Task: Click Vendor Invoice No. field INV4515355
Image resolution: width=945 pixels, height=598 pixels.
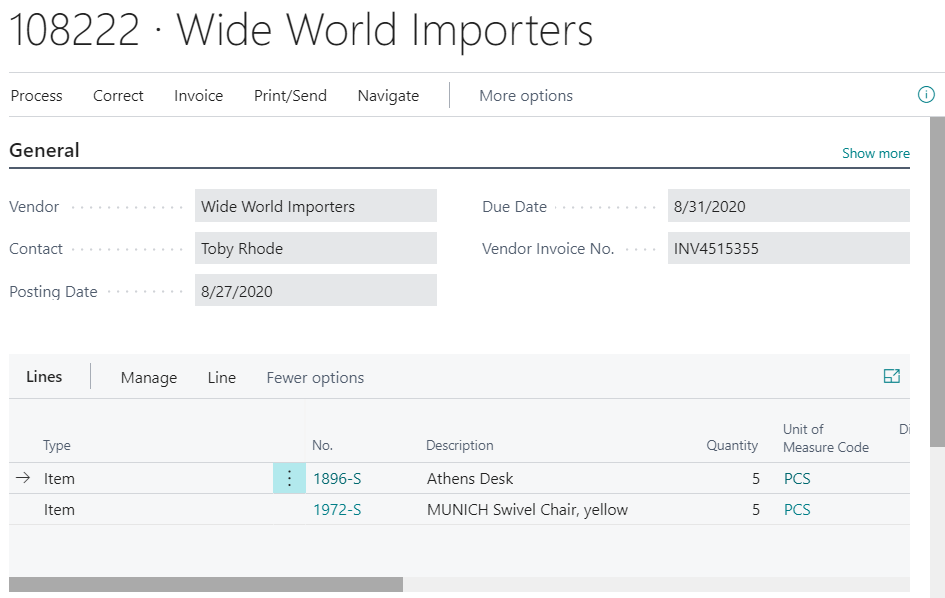Action: click(x=789, y=248)
